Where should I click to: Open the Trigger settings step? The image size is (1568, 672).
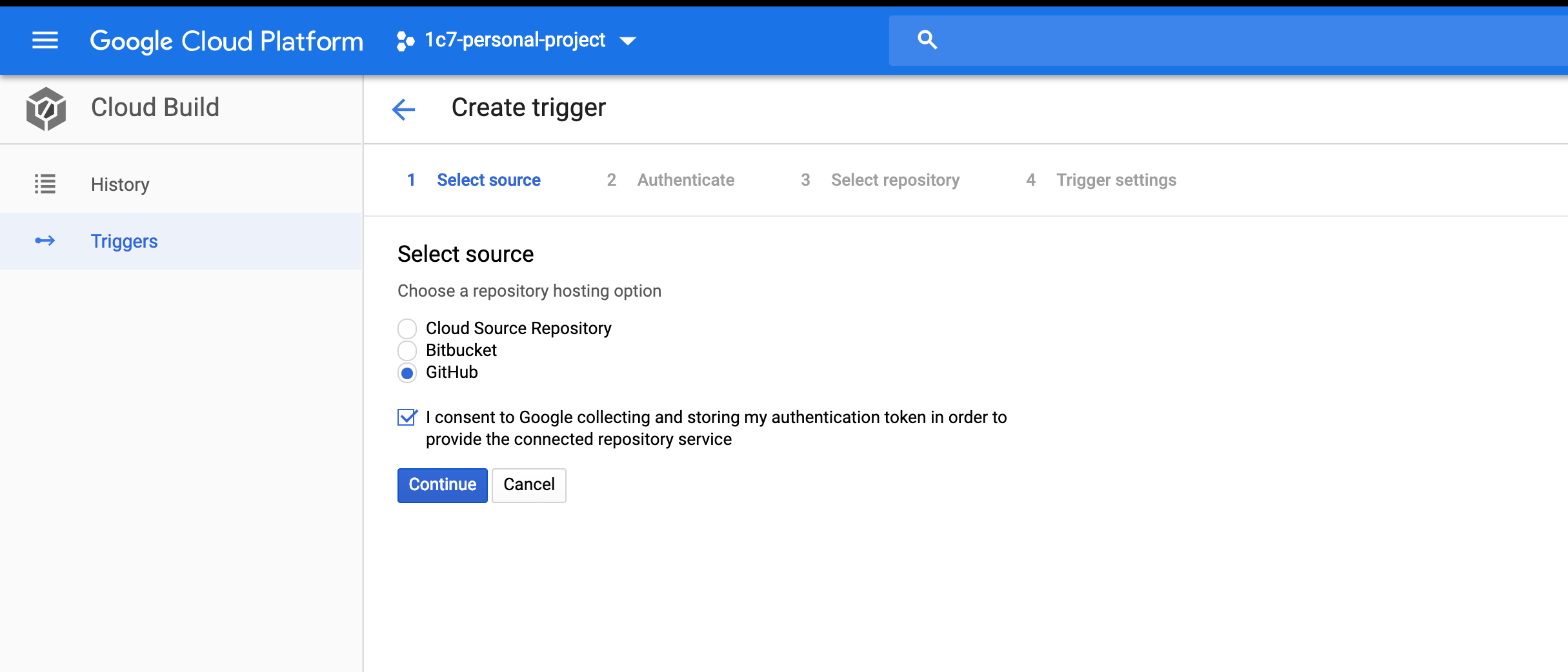coord(1116,180)
